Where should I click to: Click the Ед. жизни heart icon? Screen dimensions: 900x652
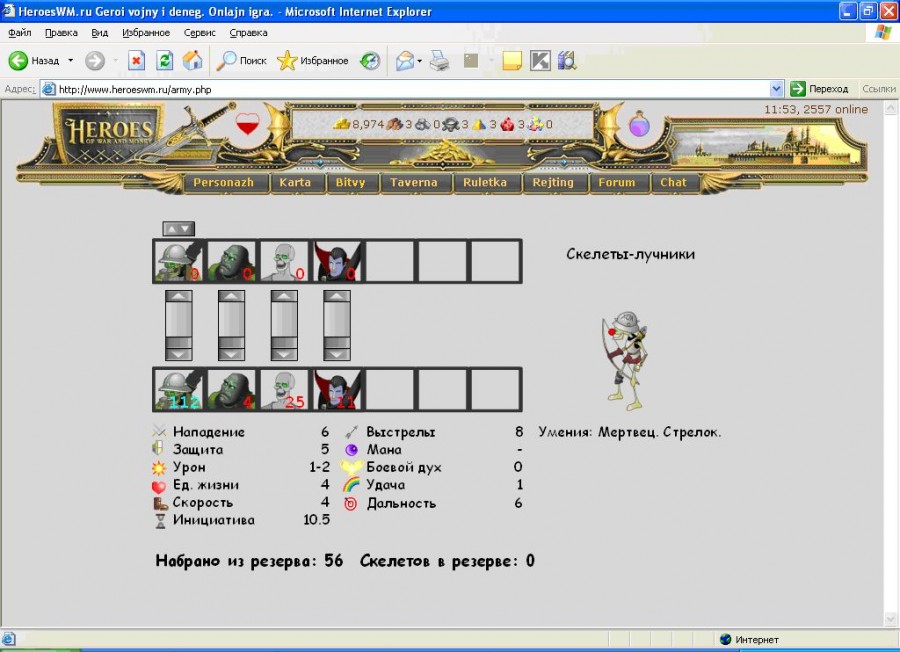click(159, 486)
